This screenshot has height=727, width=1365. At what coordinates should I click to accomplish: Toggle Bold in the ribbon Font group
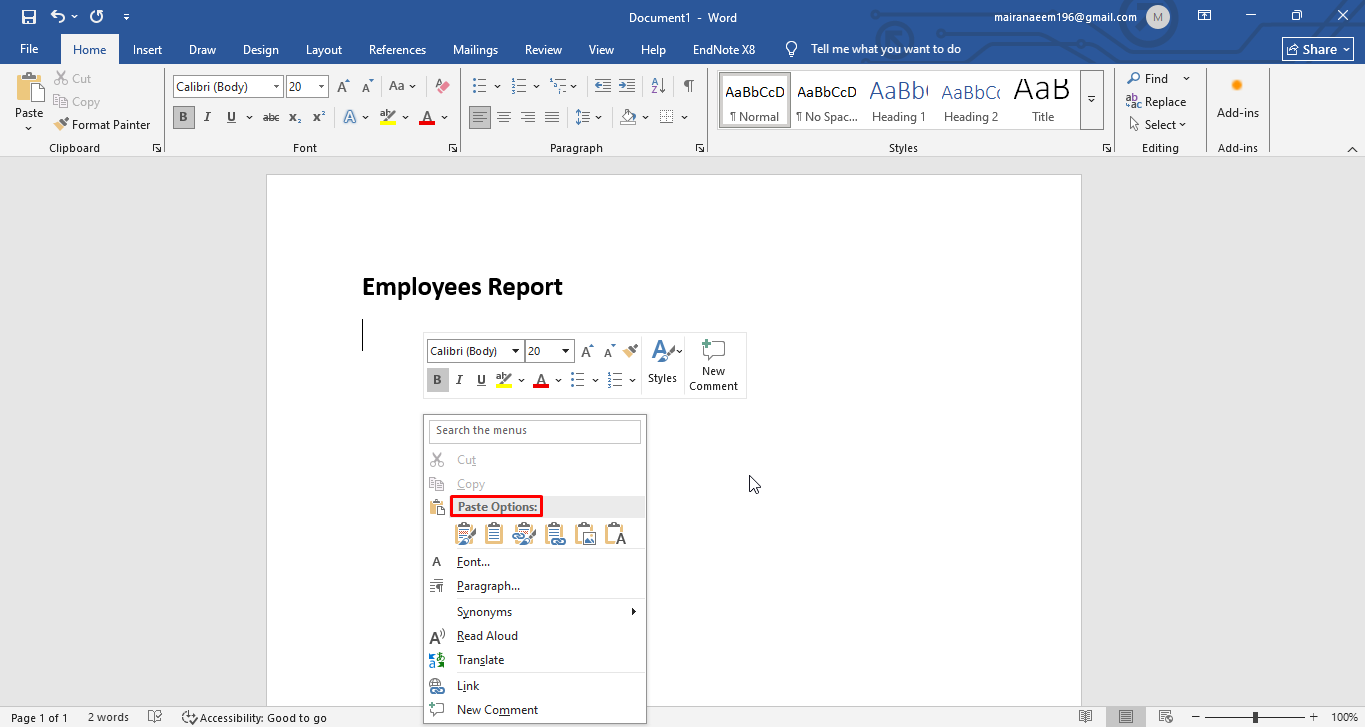(183, 117)
